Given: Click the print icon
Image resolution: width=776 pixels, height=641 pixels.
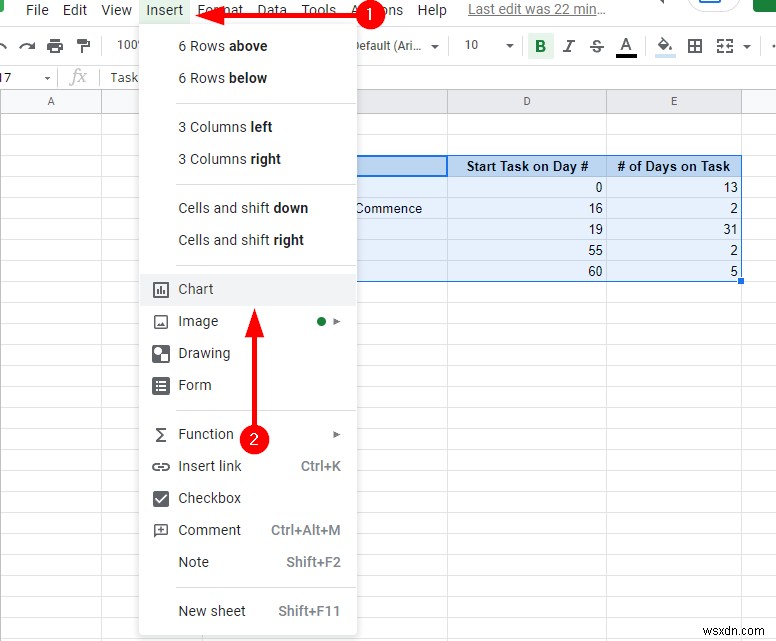Looking at the screenshot, I should (55, 46).
